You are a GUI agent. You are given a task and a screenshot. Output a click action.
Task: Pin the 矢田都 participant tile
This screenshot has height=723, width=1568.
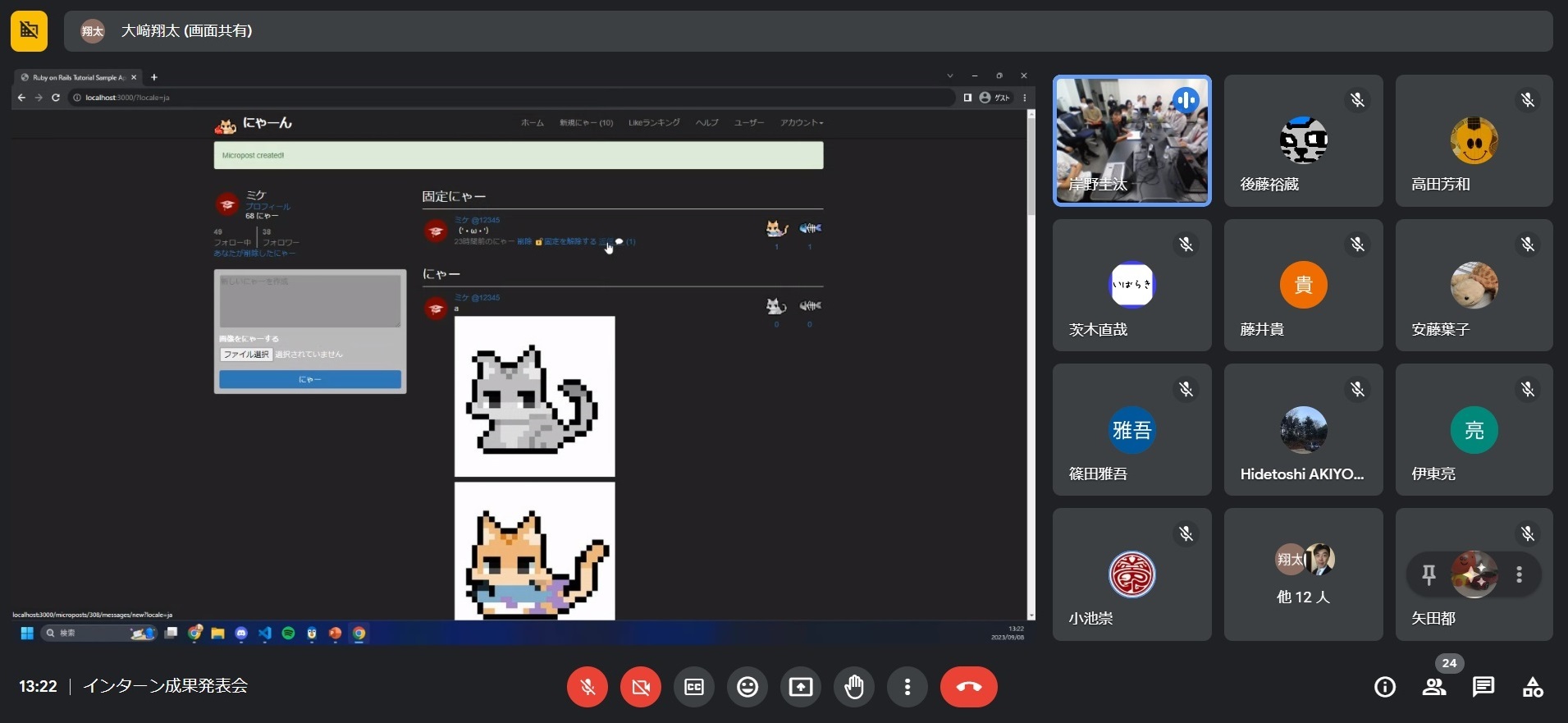(x=1429, y=574)
